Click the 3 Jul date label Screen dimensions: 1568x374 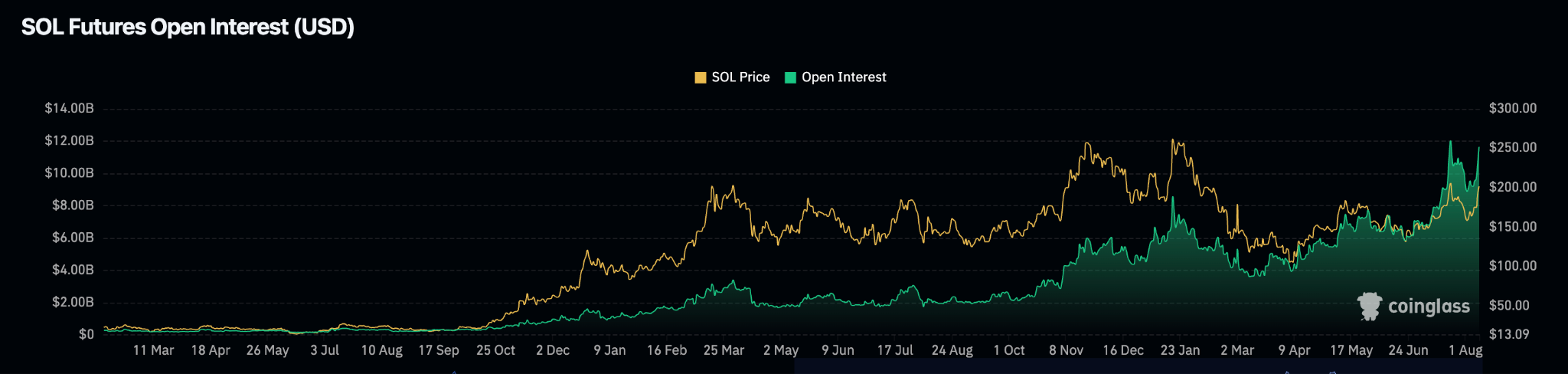[x=325, y=350]
